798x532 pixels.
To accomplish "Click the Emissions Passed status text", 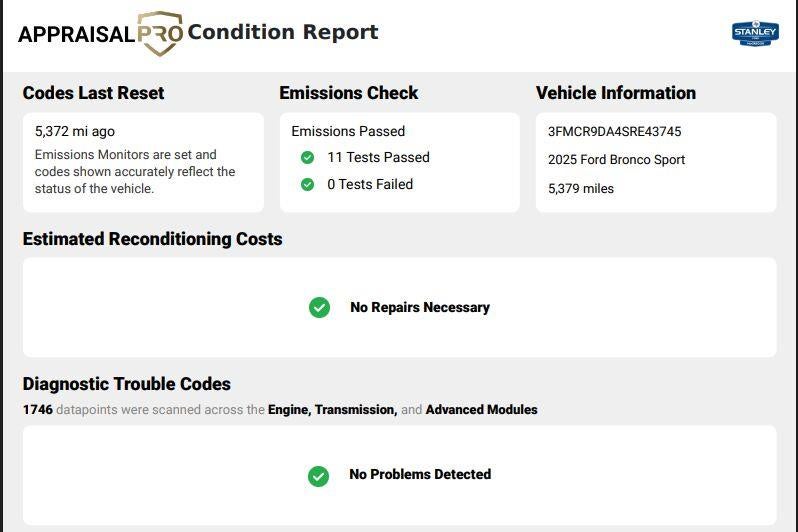I will 348,131.
